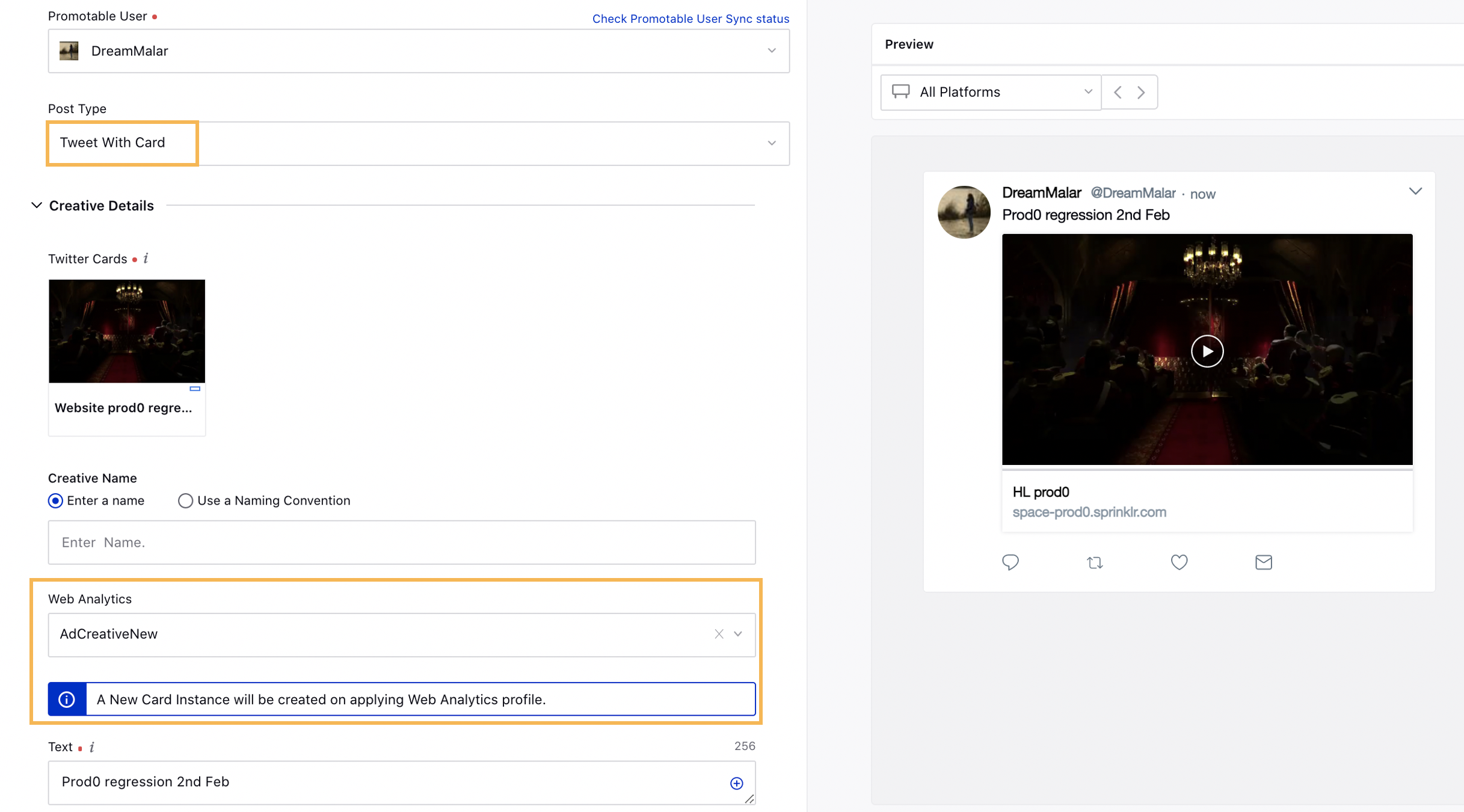Click the forward arrow in preview panel

coord(1140,92)
